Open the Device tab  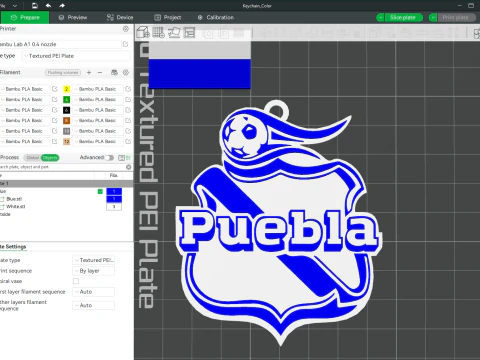[x=120, y=17]
